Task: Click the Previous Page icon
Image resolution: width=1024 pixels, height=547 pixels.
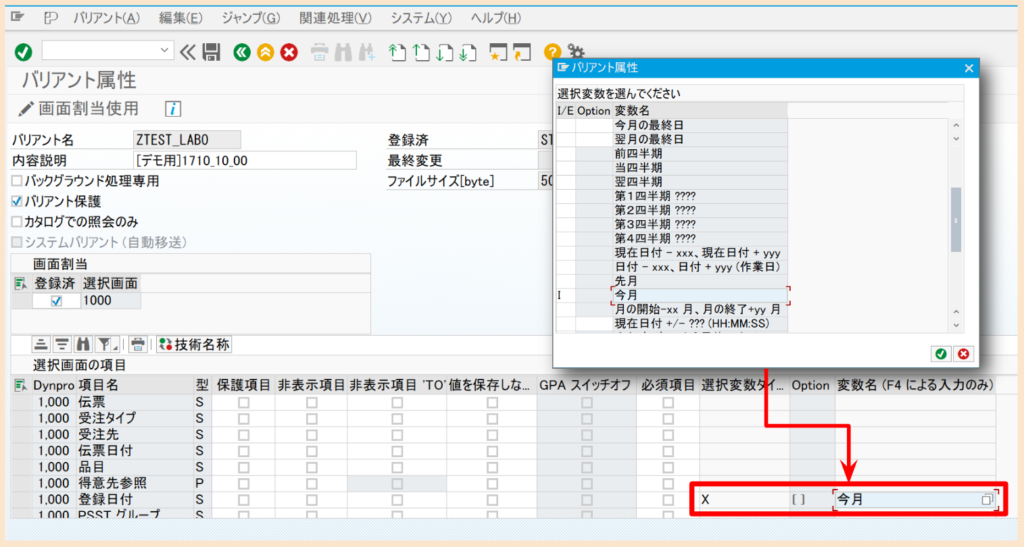Action: 421,52
